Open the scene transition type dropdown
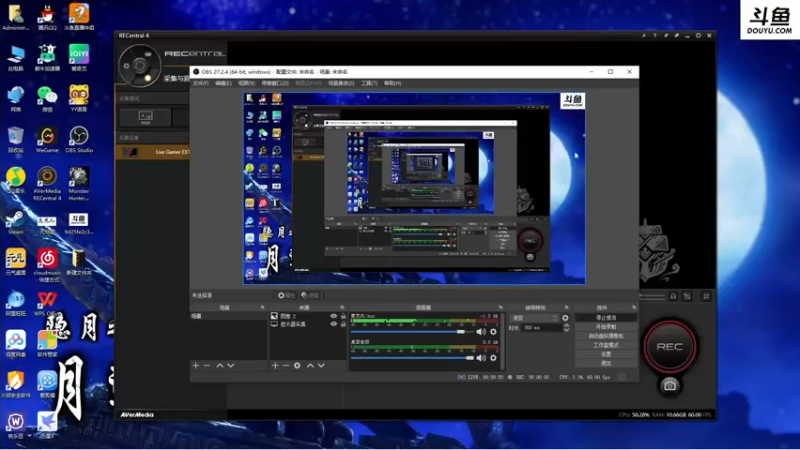Viewport: 800px width, 450px height. tap(534, 318)
